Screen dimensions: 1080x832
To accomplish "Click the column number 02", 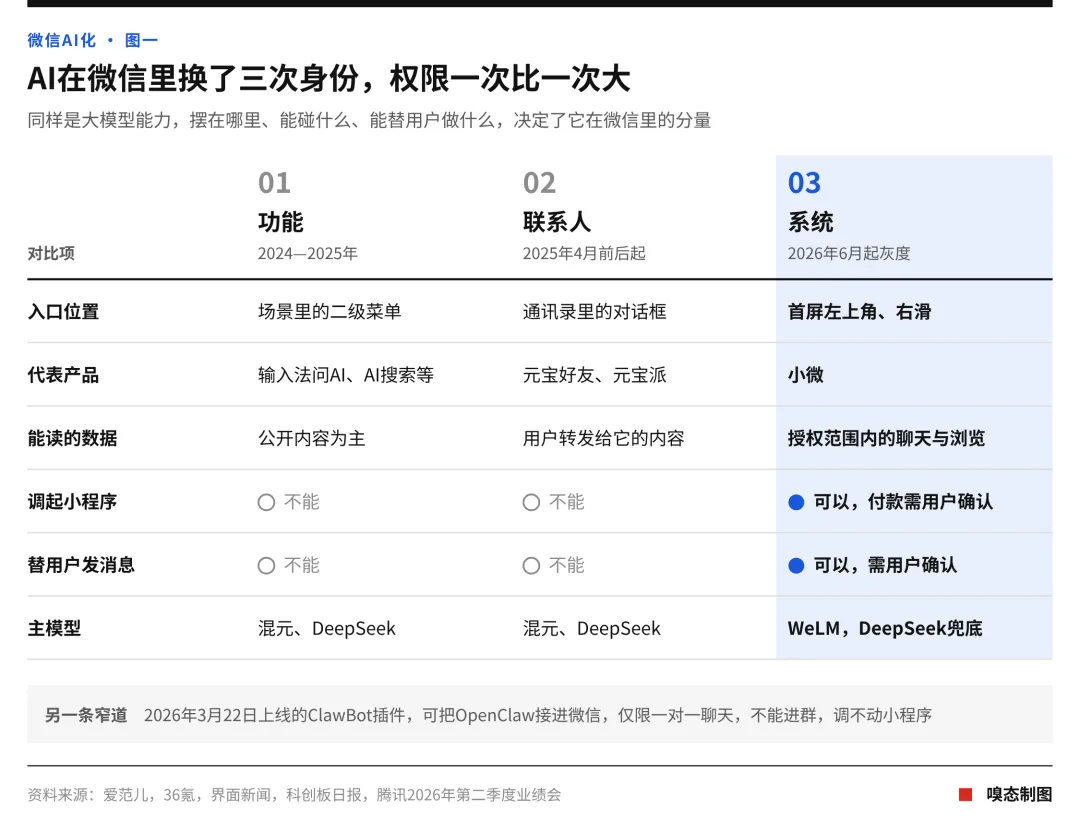I will [539, 183].
